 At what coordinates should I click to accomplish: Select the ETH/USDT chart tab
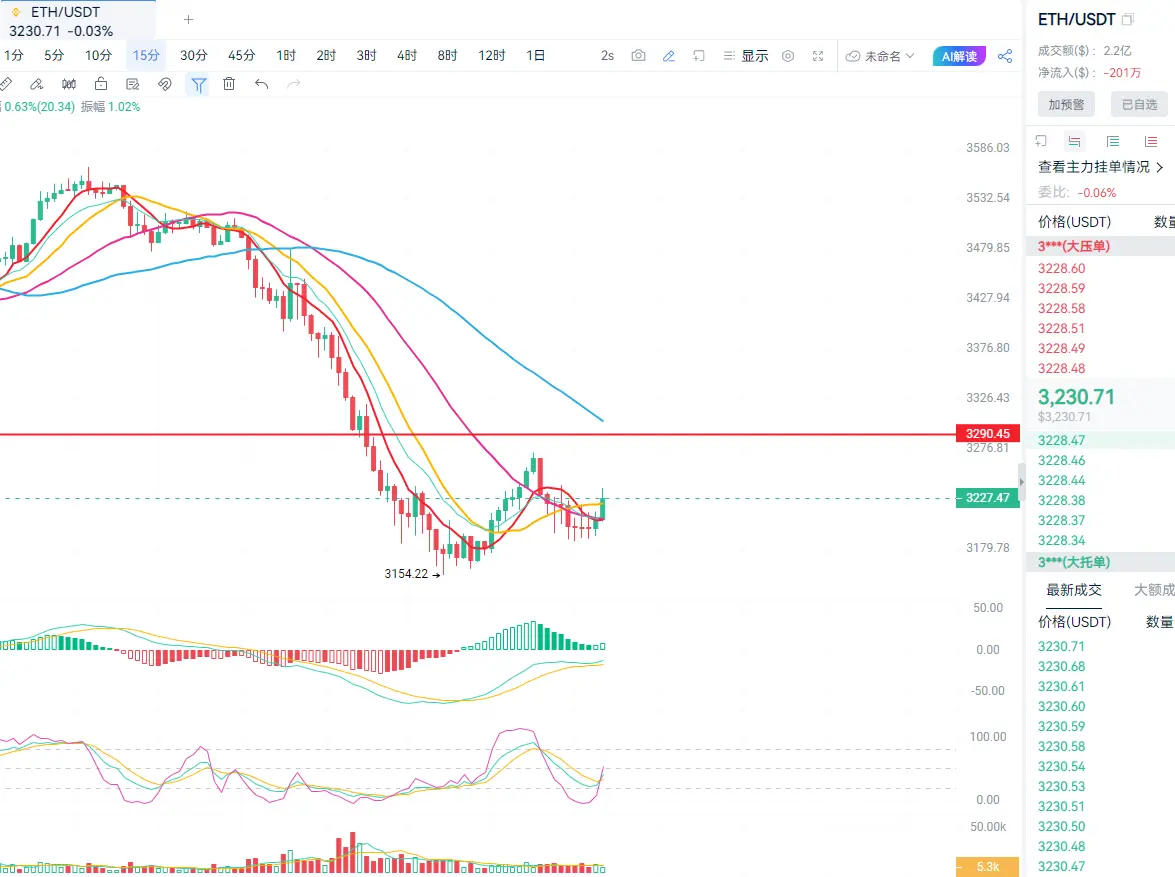pyautogui.click(x=78, y=20)
